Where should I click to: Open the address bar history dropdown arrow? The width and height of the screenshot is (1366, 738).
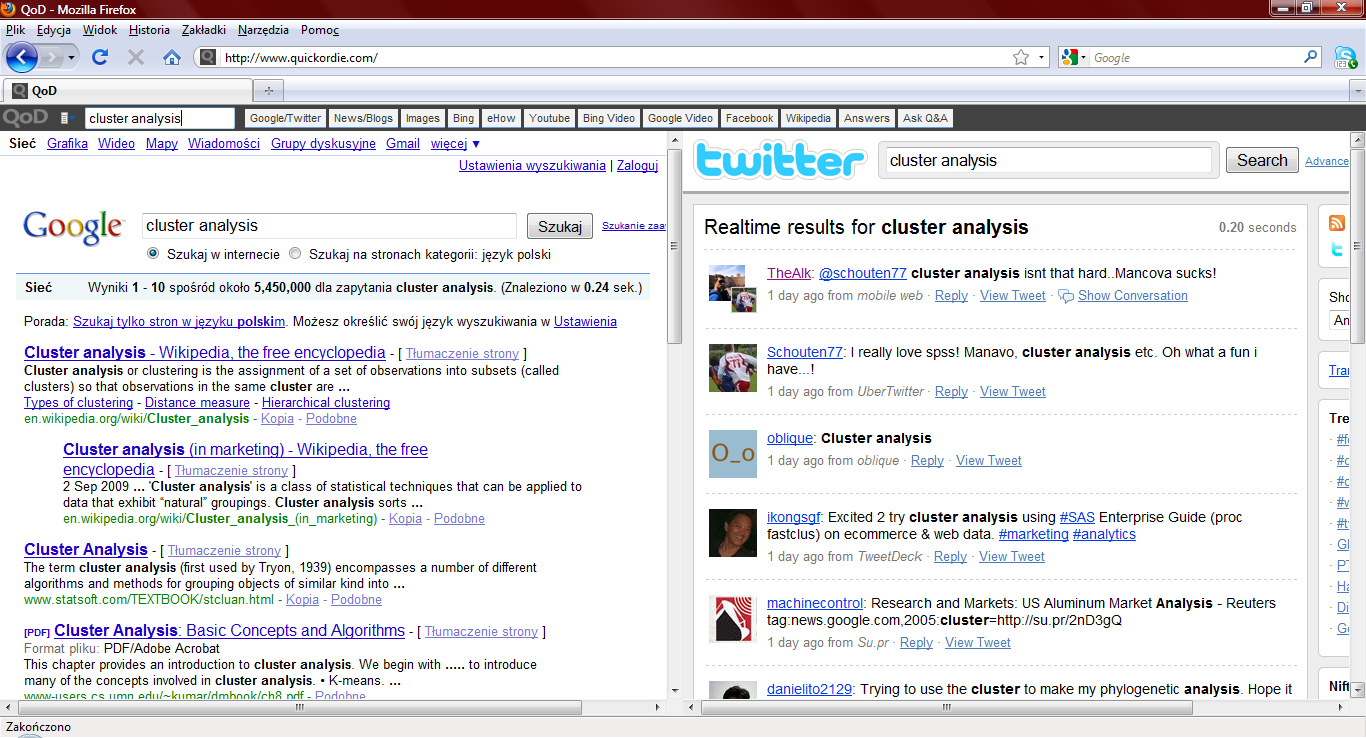pos(1041,58)
